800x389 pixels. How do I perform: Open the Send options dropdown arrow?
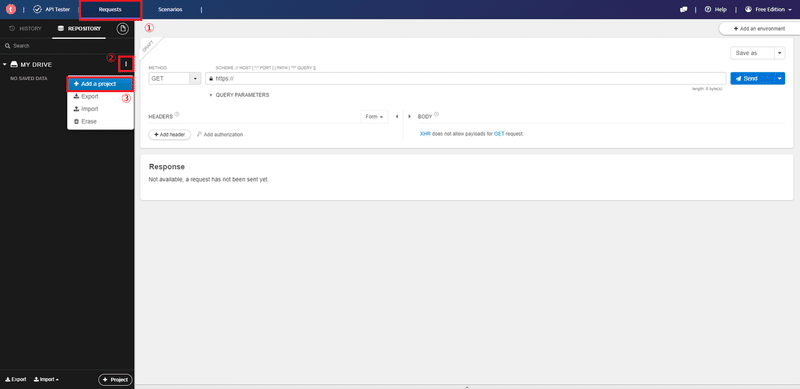click(x=780, y=79)
